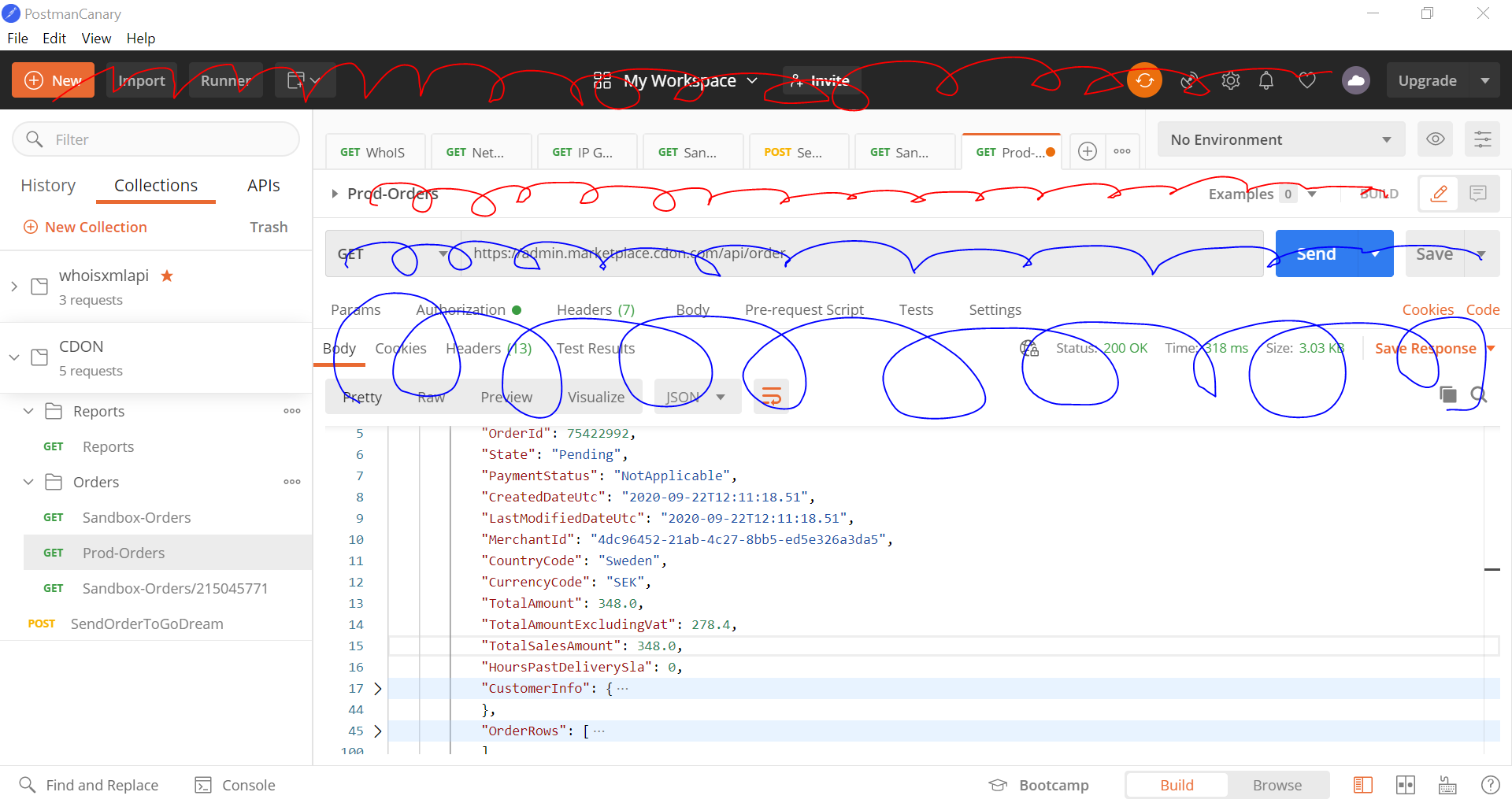Open the No Environment dropdown
1512x803 pixels.
coord(1280,139)
